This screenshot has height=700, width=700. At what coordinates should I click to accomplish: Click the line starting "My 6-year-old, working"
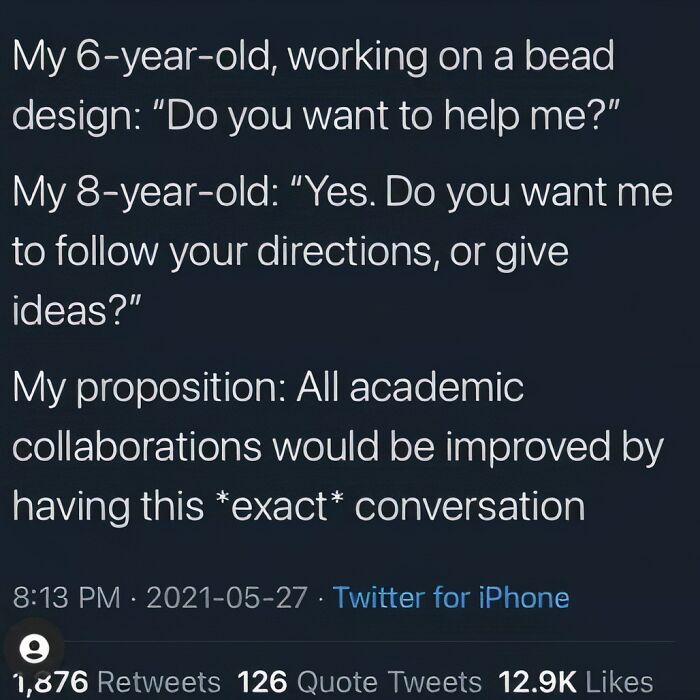coord(313,58)
